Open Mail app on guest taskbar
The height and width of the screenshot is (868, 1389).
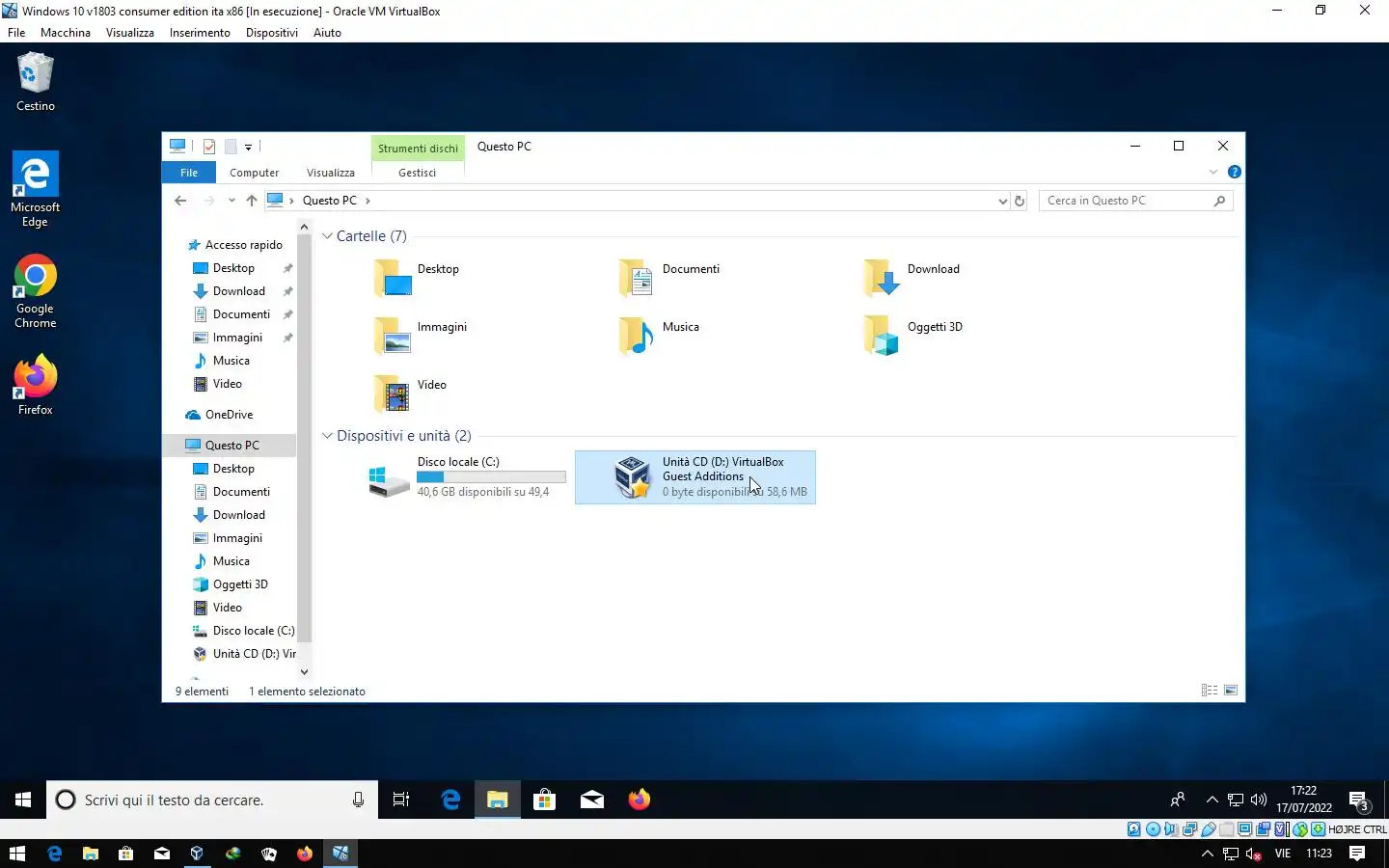click(591, 800)
